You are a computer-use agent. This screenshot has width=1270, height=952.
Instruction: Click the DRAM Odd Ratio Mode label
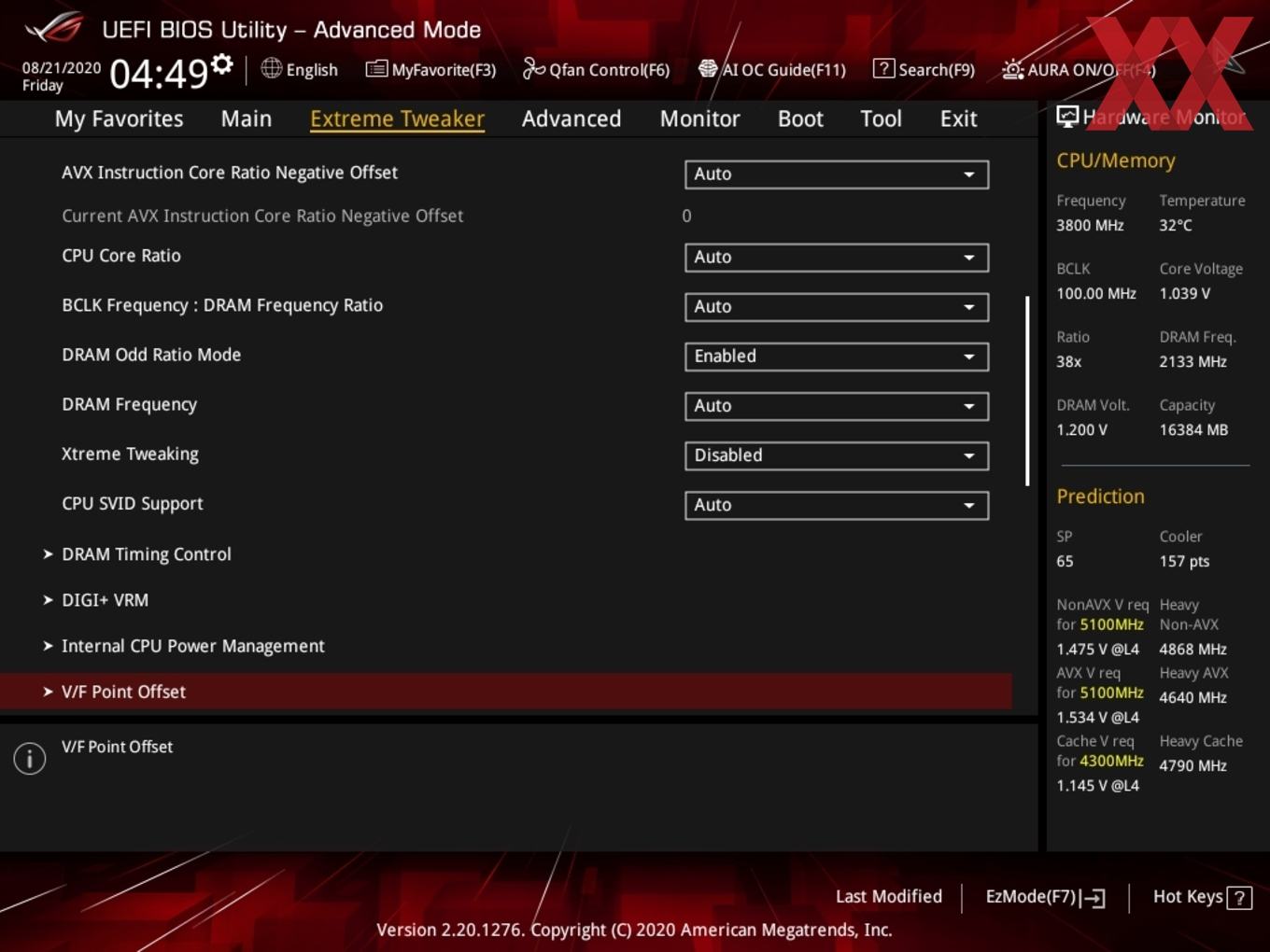click(x=151, y=355)
